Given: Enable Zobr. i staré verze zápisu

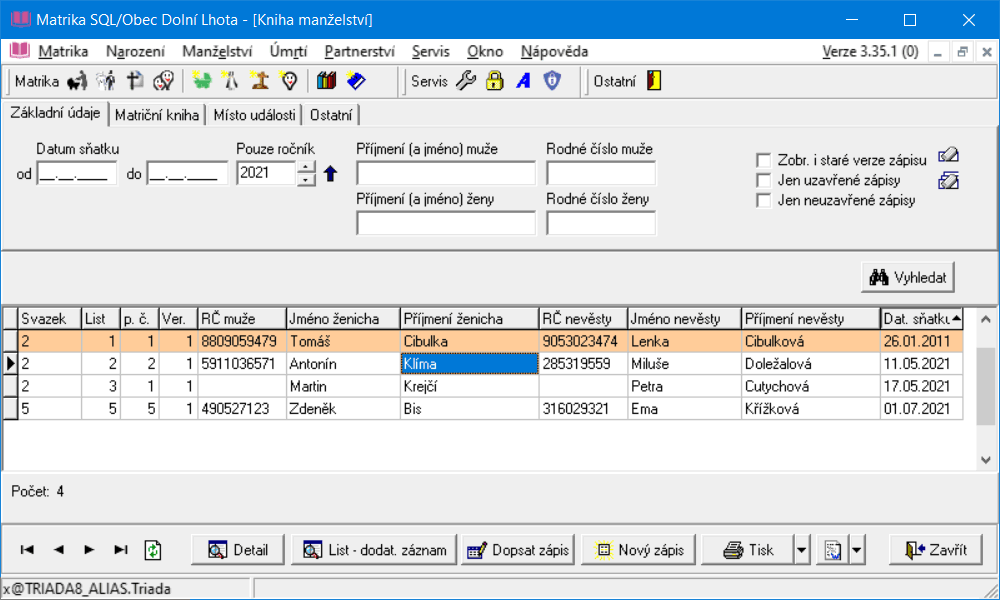Looking at the screenshot, I should tap(764, 160).
